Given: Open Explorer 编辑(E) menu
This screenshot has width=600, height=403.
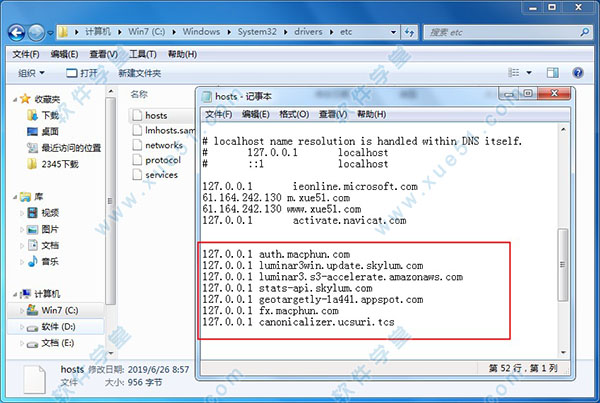Looking at the screenshot, I should click(64, 54).
